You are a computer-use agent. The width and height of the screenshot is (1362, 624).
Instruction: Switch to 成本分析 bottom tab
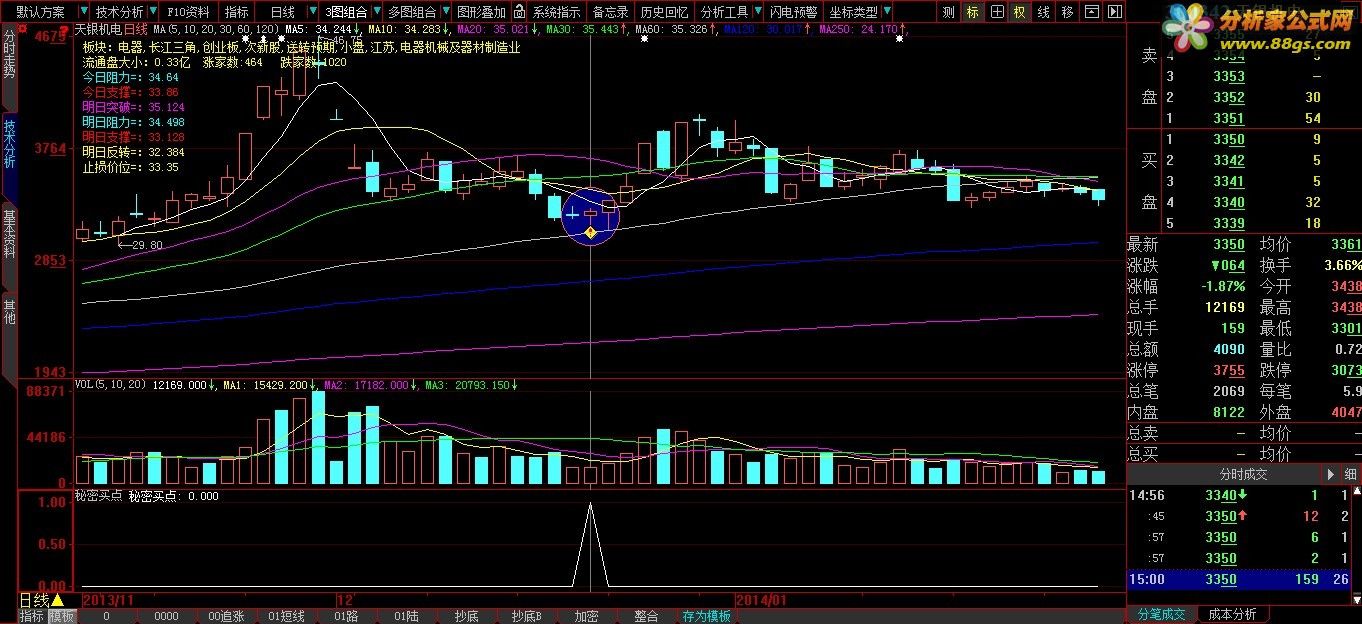(1232, 614)
